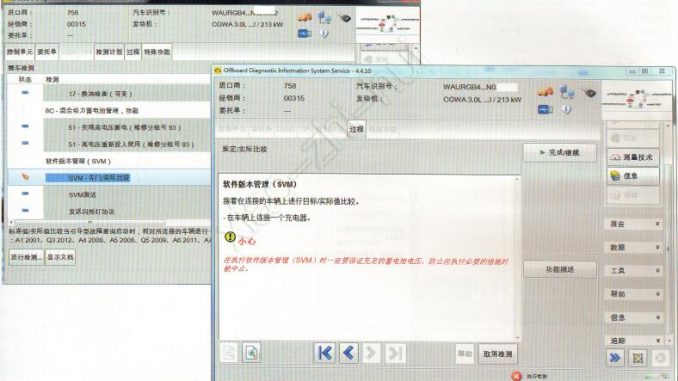Click the double chevron arrow icon at bottom right
This screenshot has width=678, height=381.
pos(615,358)
